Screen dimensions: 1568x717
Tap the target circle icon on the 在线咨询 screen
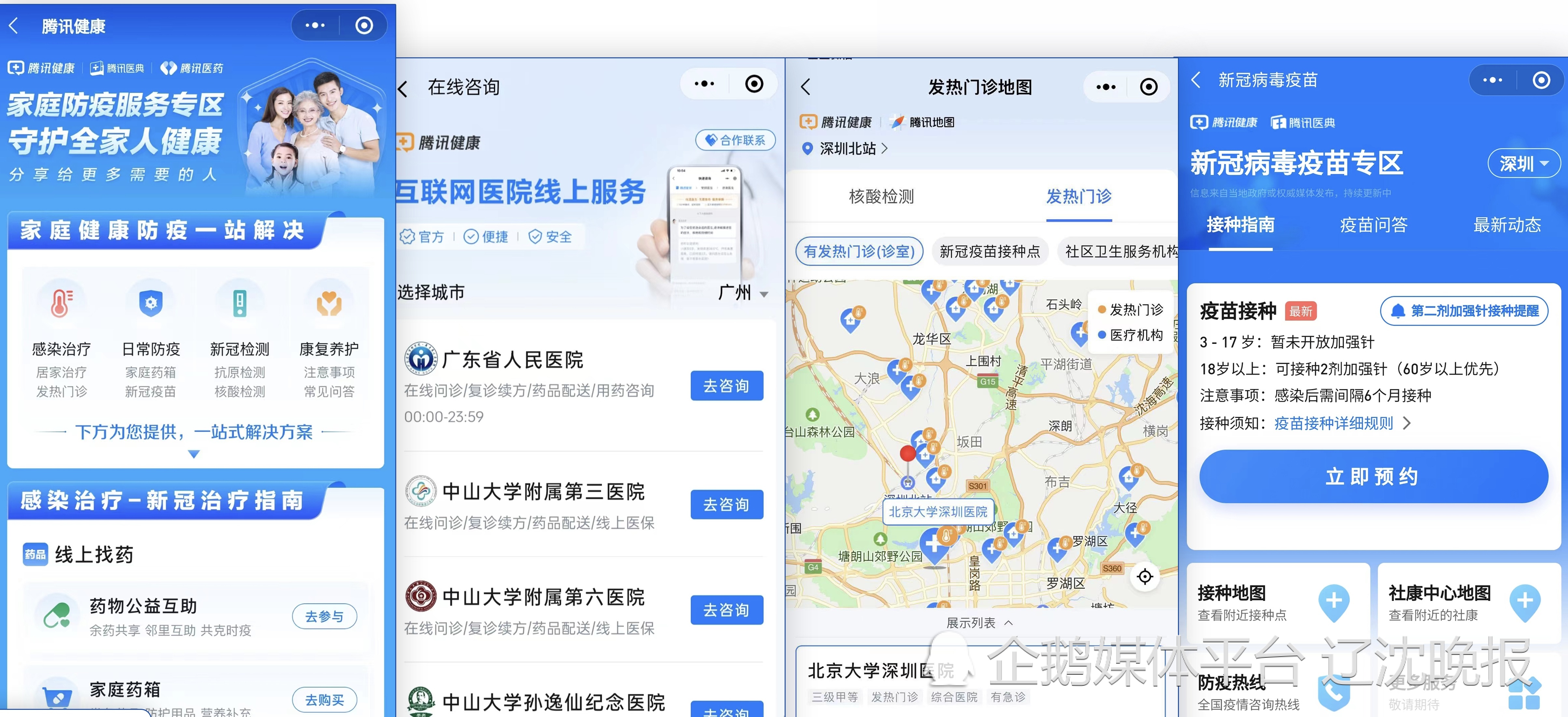754,84
